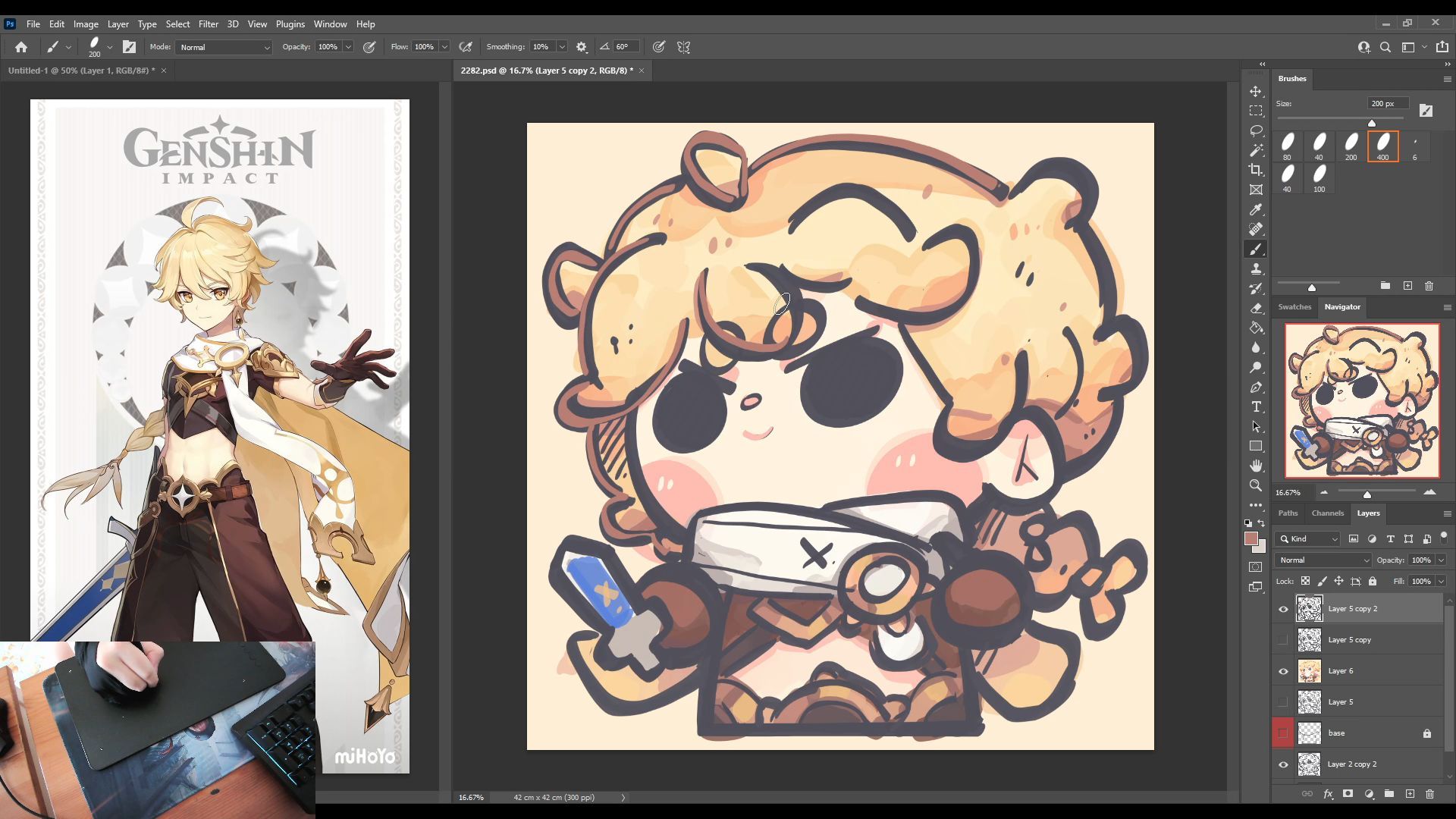This screenshot has height=819, width=1456.
Task: Expand the brush Opacity slider dropdown
Action: pyautogui.click(x=348, y=47)
